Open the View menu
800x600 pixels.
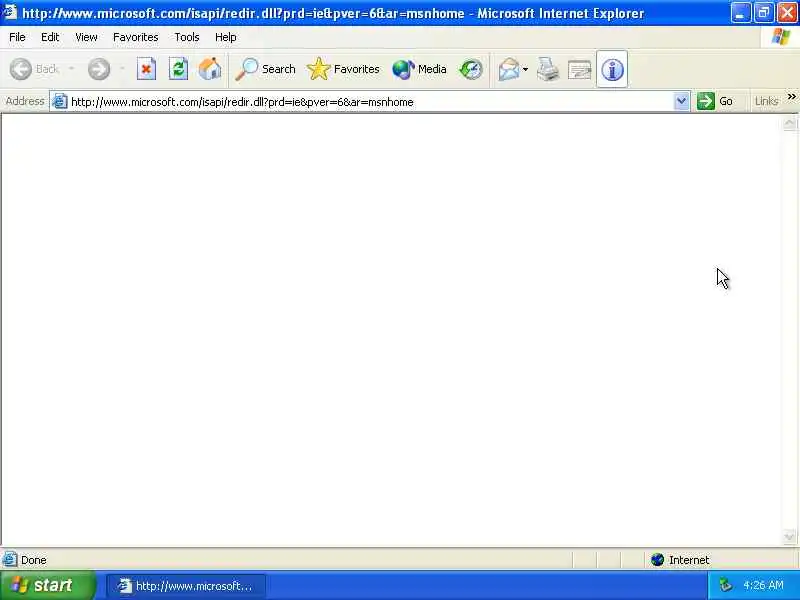coord(86,37)
